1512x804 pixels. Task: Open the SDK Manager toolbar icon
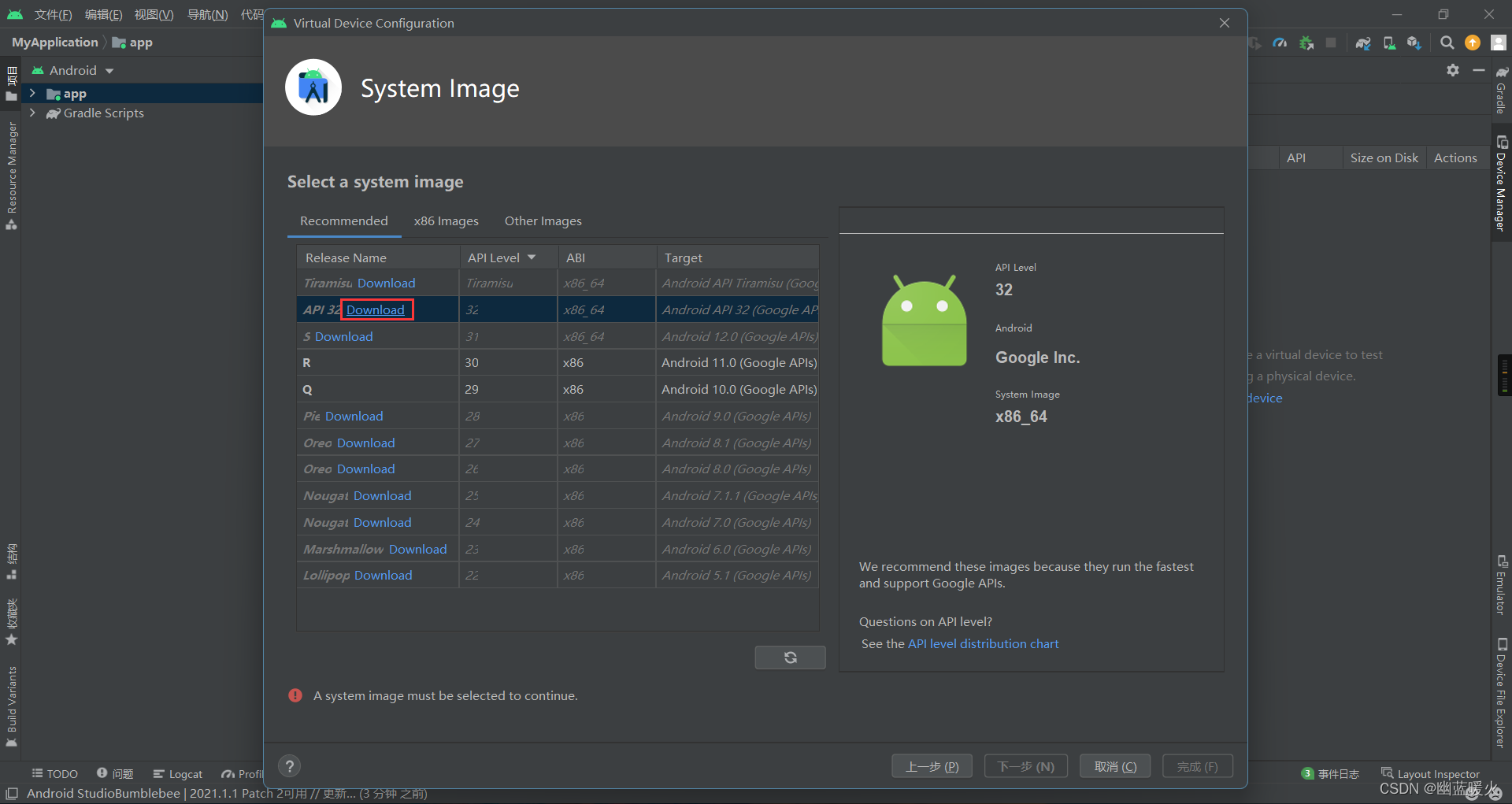[1414, 43]
